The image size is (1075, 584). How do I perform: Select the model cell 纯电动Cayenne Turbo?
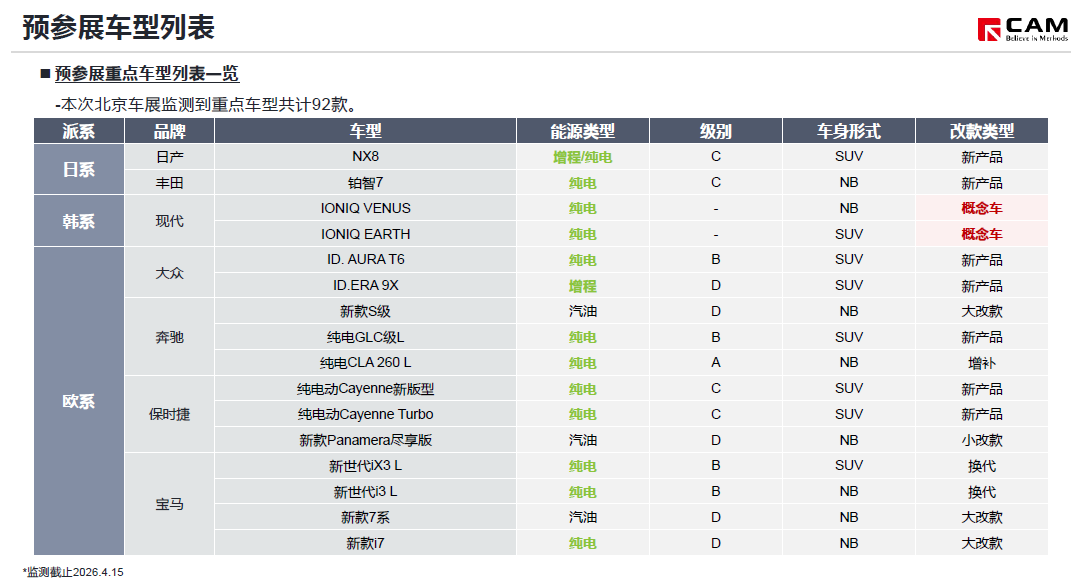click(x=365, y=414)
